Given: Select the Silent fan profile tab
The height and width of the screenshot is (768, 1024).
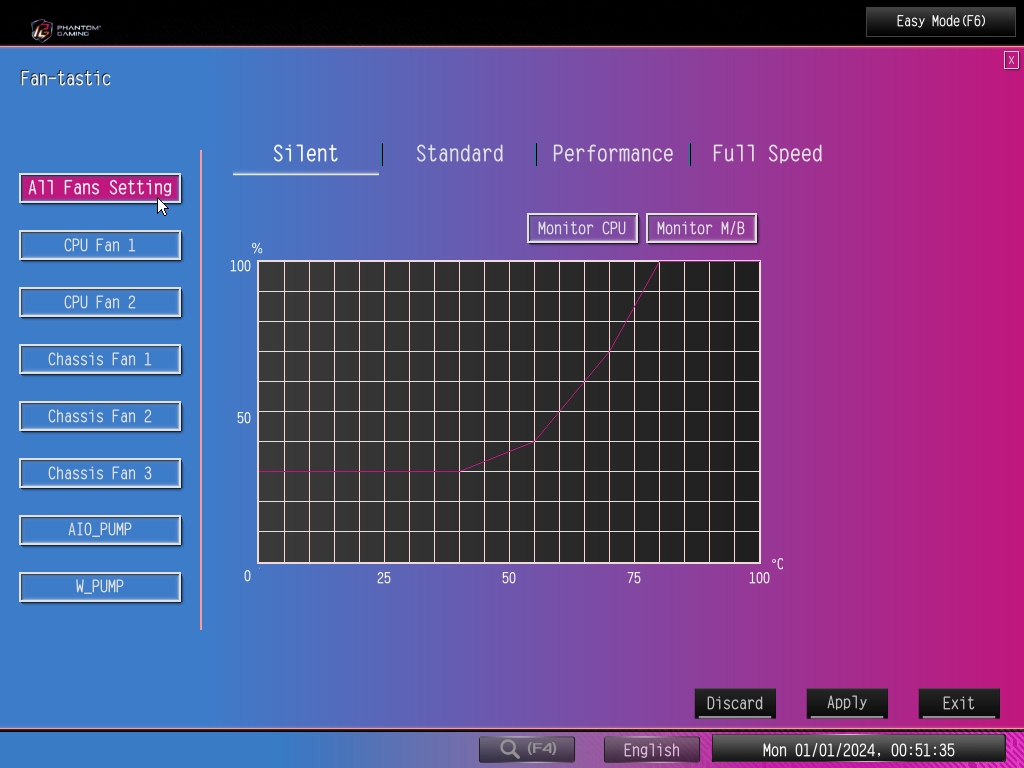Looking at the screenshot, I should pos(306,154).
